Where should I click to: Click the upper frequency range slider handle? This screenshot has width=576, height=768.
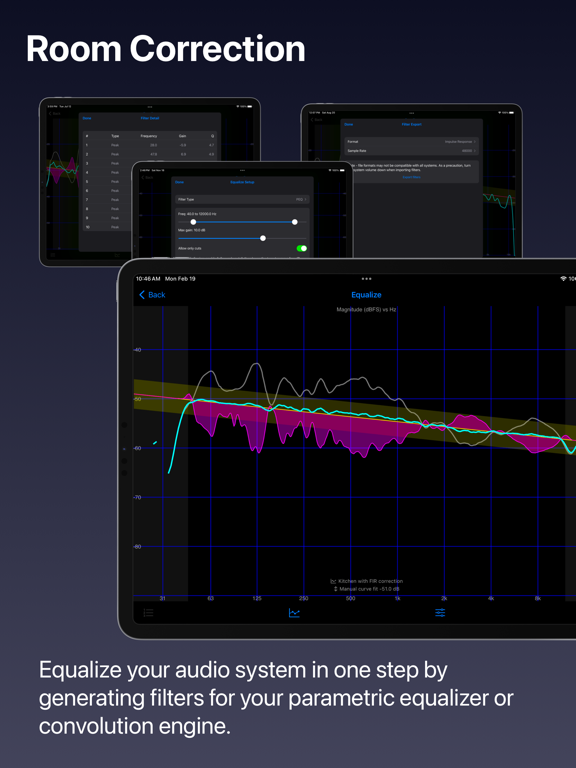[295, 222]
